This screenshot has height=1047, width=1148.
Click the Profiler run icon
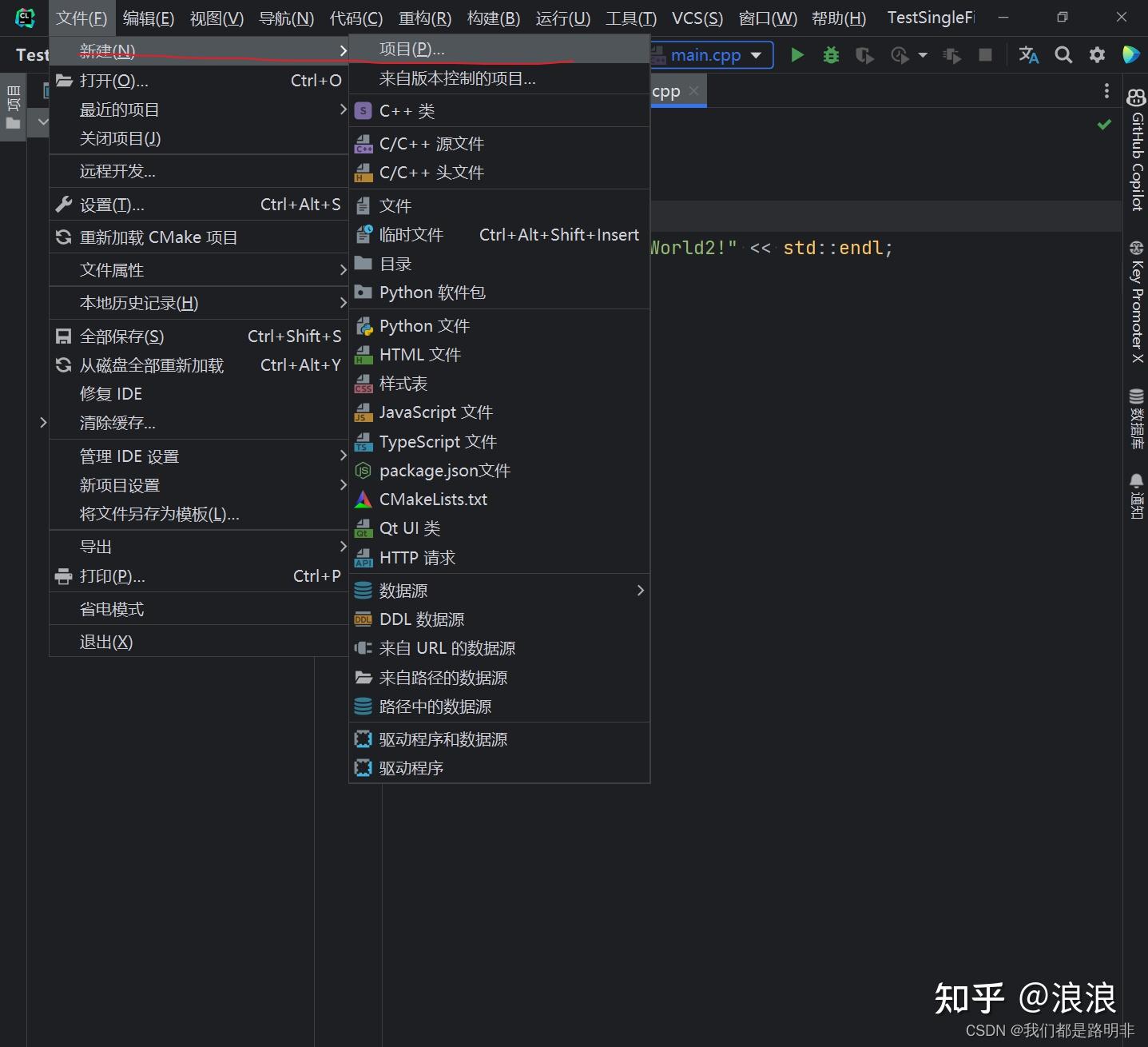pos(900,55)
